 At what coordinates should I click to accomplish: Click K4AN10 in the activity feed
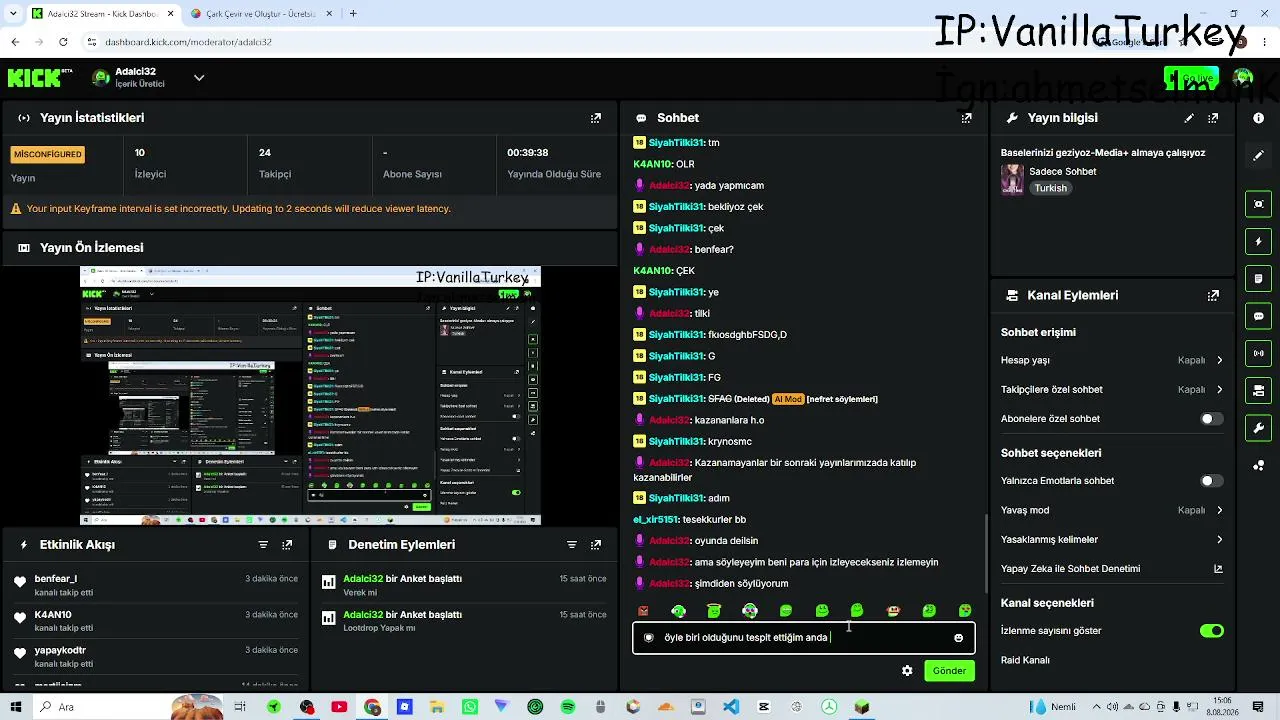pyautogui.click(x=53, y=615)
